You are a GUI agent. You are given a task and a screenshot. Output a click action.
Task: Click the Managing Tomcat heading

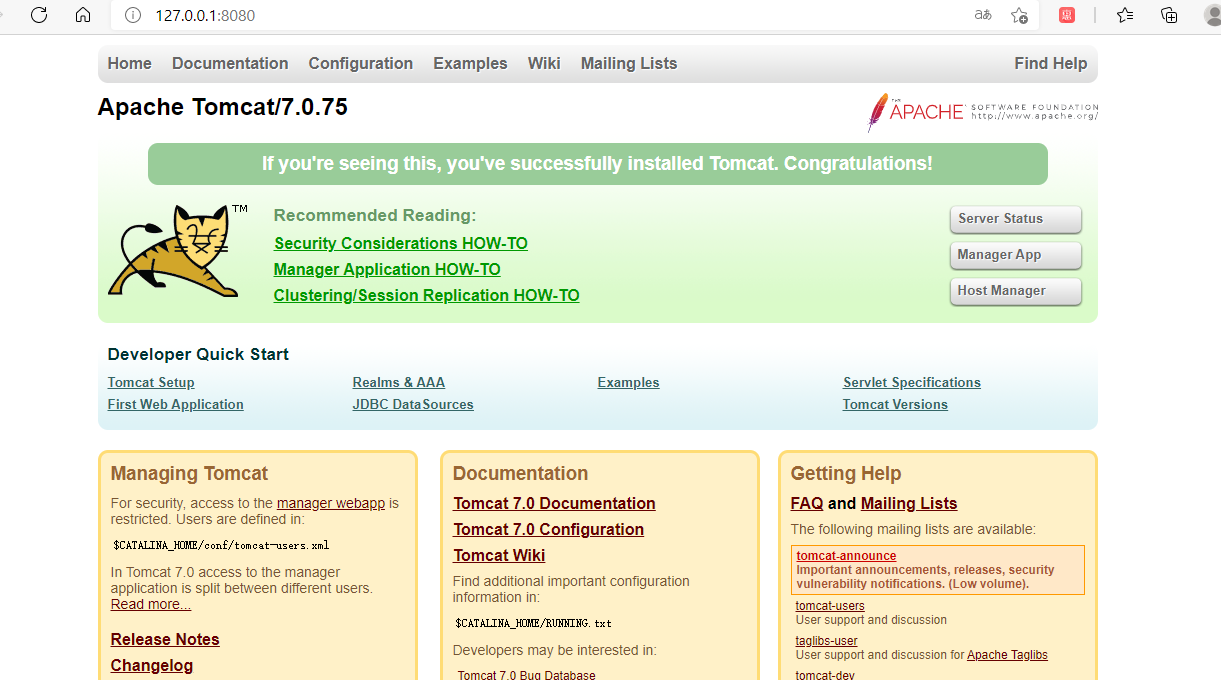tap(189, 473)
